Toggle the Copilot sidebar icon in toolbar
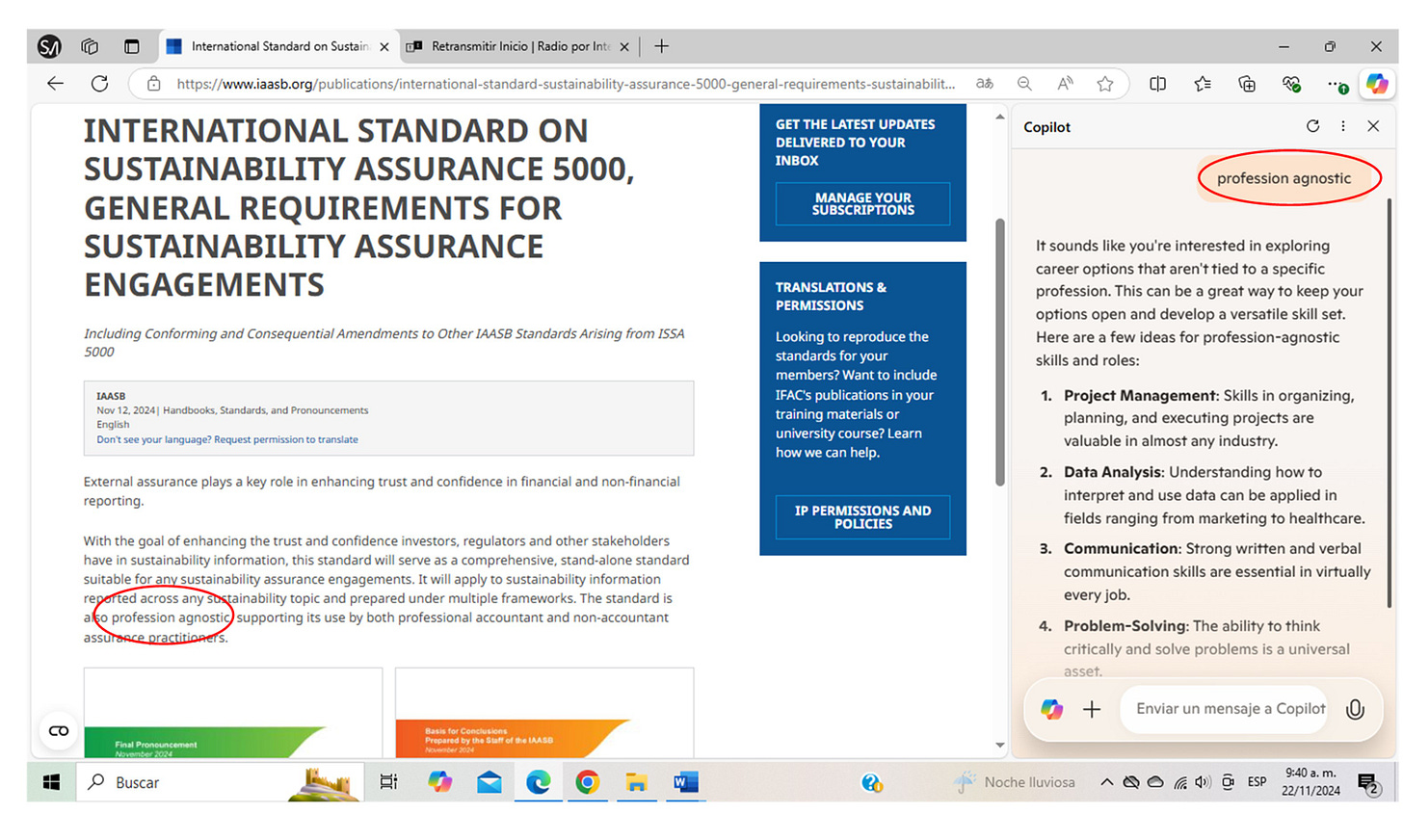Screen dimensions: 1403x840 pyautogui.click(x=1378, y=84)
